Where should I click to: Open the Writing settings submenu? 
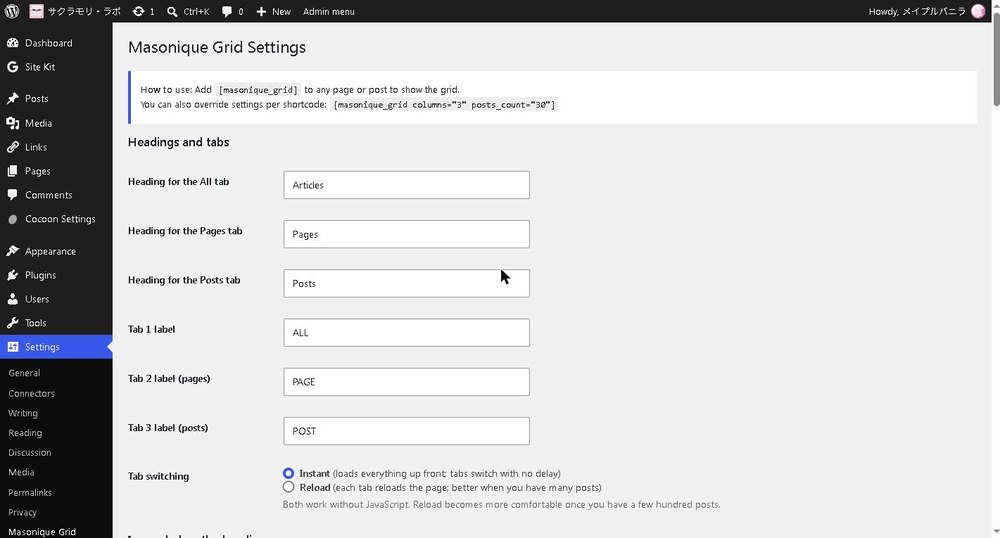coord(23,413)
